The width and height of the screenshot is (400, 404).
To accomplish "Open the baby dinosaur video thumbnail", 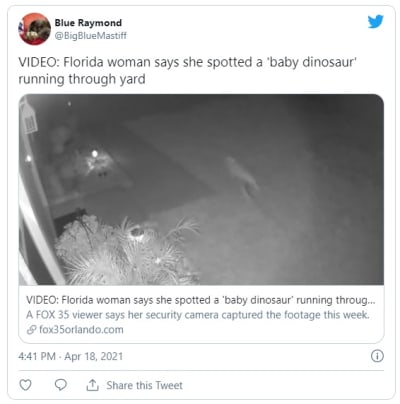I will click(x=201, y=189).
